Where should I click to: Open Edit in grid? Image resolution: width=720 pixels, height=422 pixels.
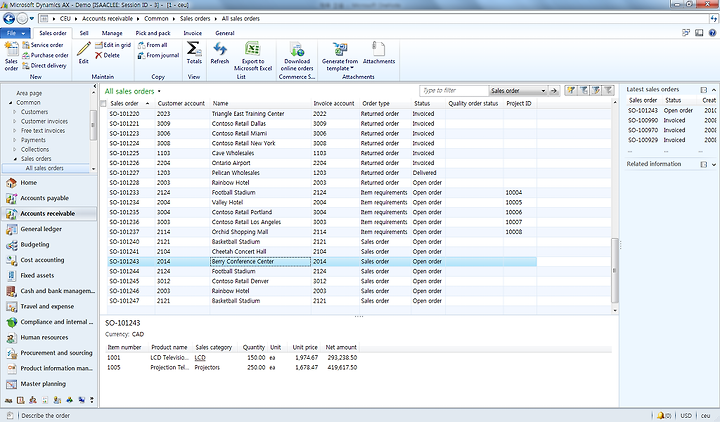[113, 45]
